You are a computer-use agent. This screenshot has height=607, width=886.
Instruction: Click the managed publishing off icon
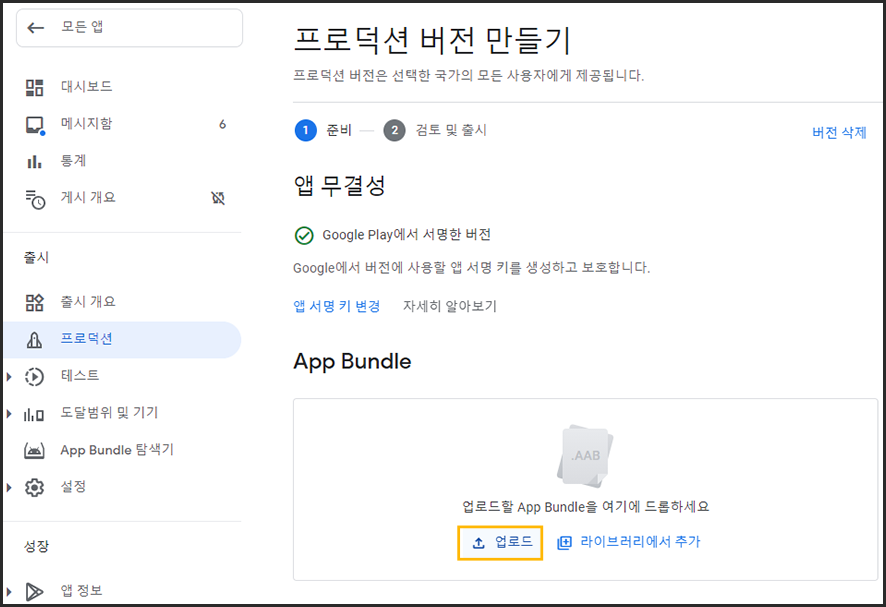pyautogui.click(x=219, y=198)
